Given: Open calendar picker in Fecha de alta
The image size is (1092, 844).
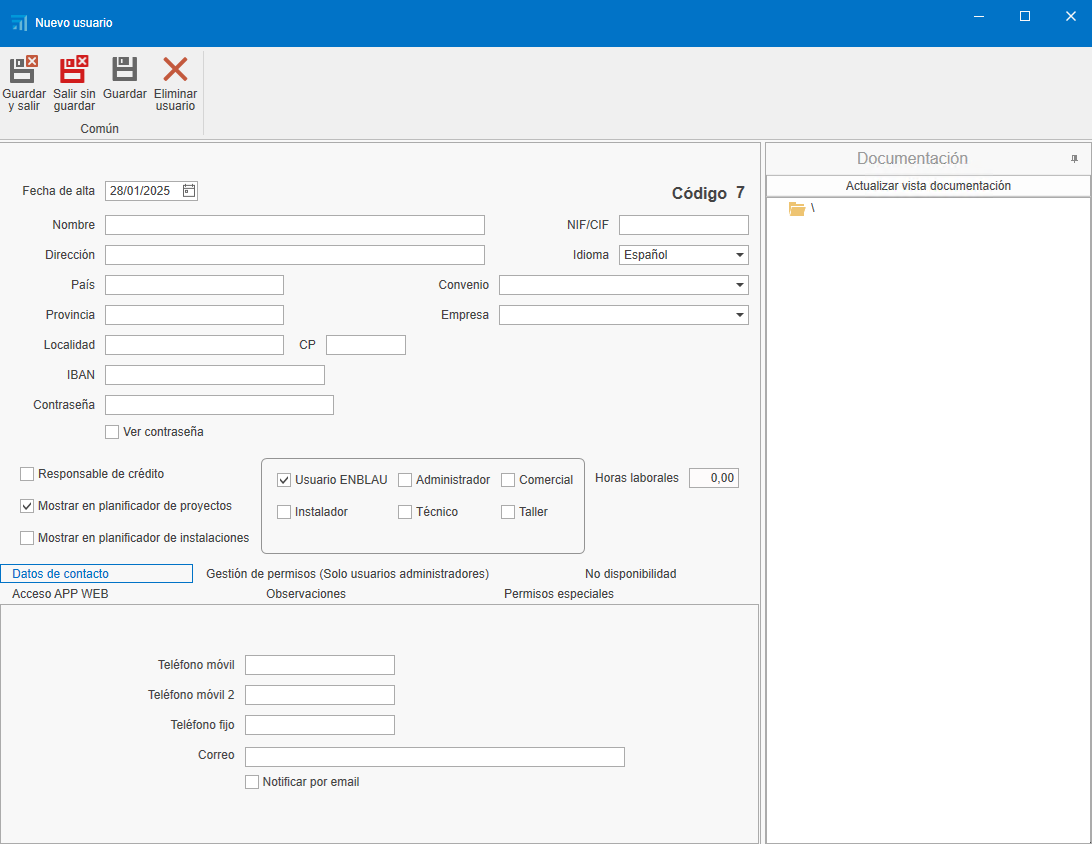Looking at the screenshot, I should tap(189, 191).
